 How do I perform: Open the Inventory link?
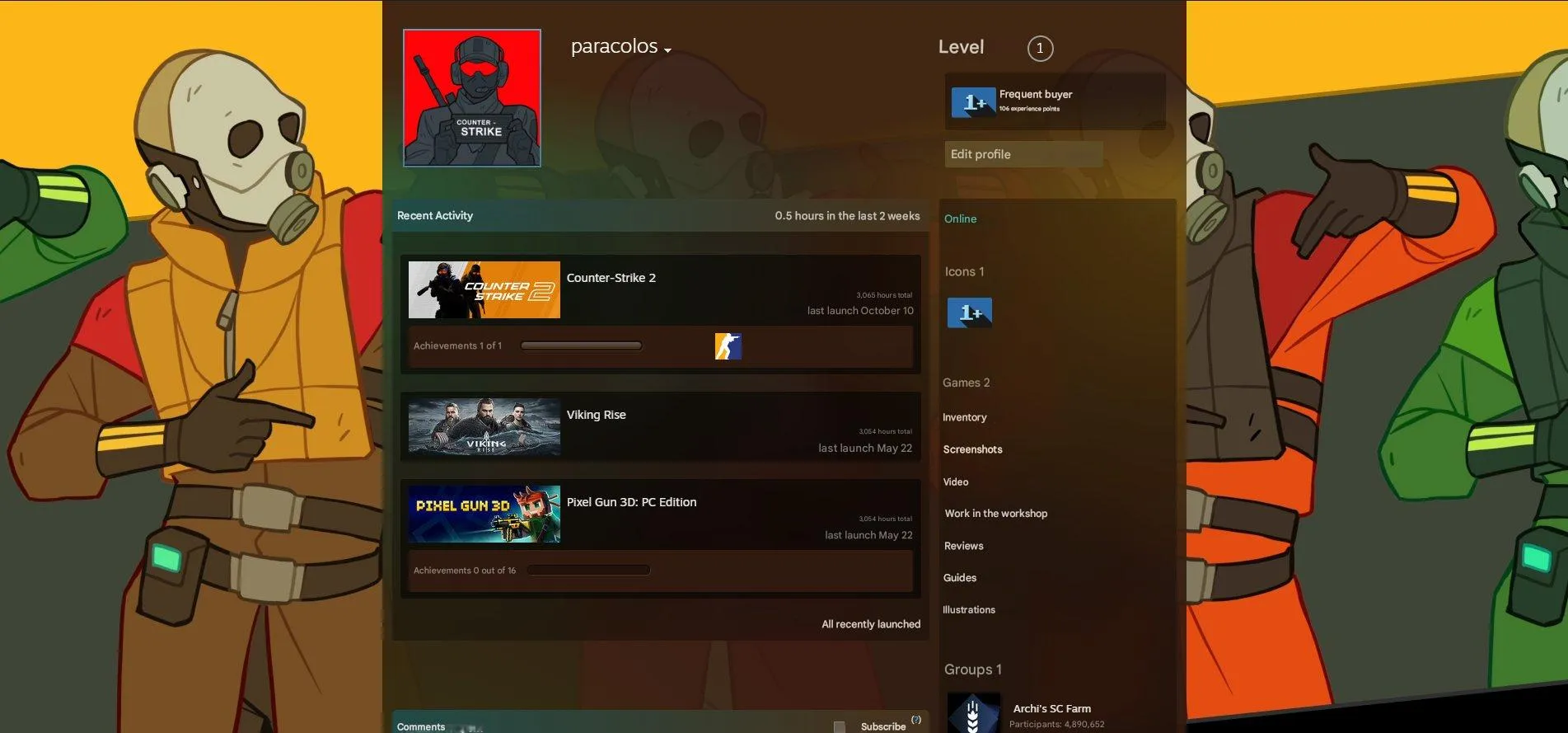point(965,417)
